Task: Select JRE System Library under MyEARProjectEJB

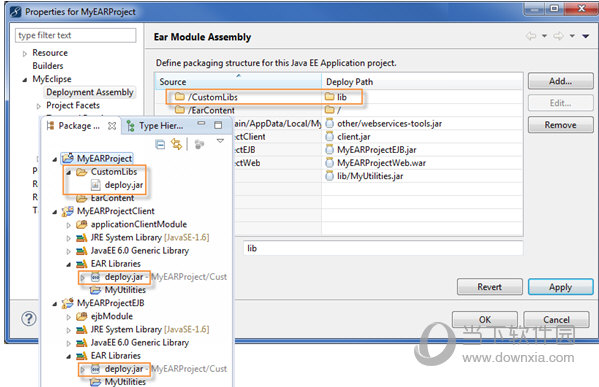Action: point(150,329)
